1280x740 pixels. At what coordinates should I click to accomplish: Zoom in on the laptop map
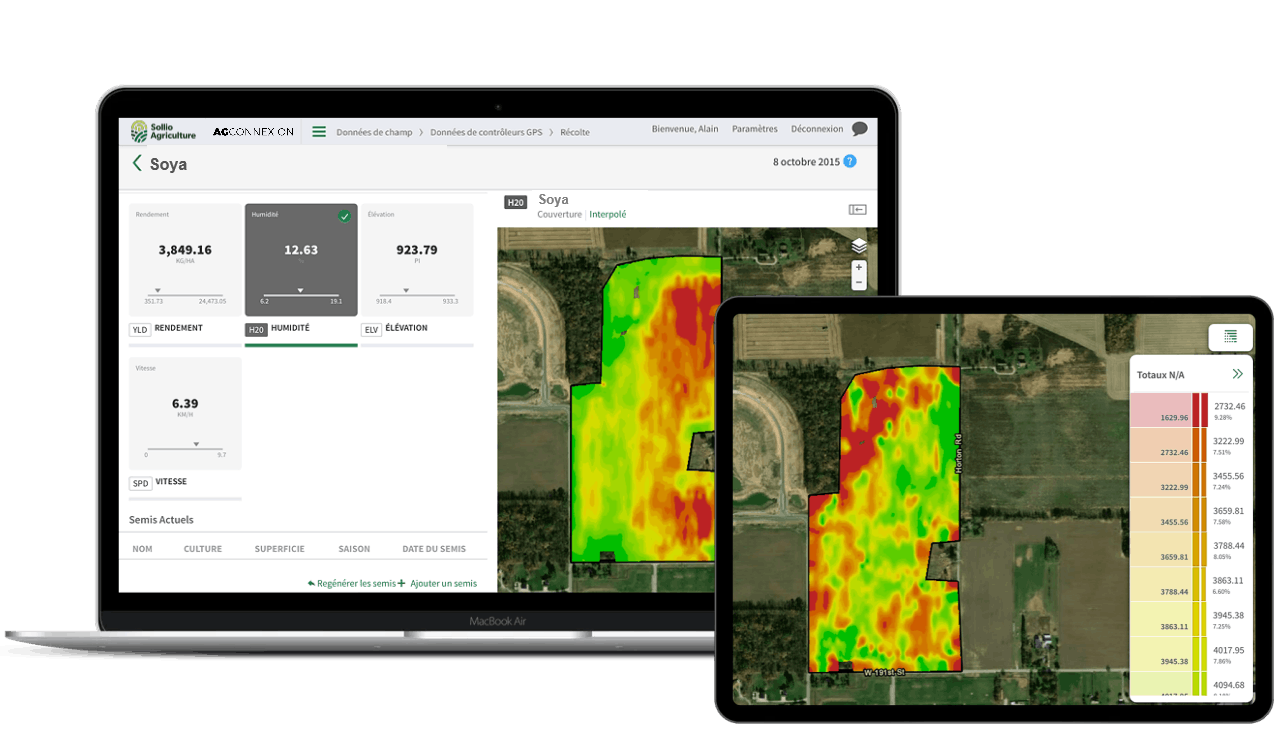pos(858,268)
